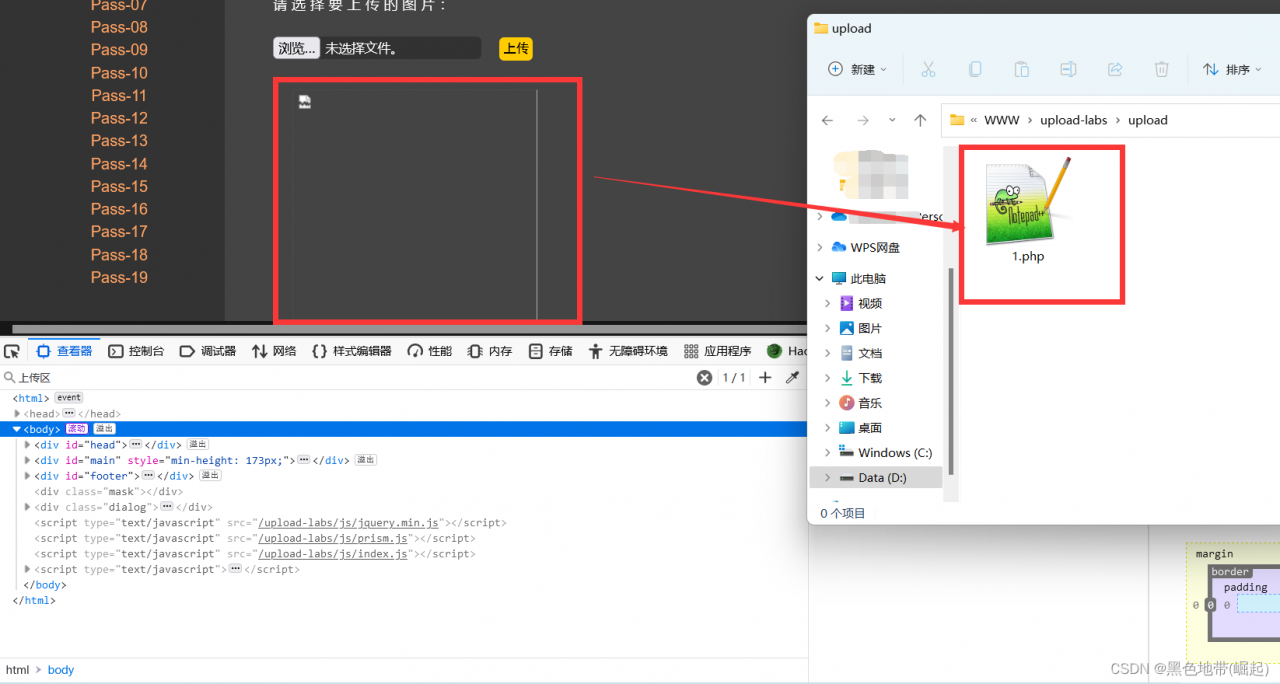Open the index.js script link
This screenshot has height=684, width=1280.
click(x=333, y=554)
